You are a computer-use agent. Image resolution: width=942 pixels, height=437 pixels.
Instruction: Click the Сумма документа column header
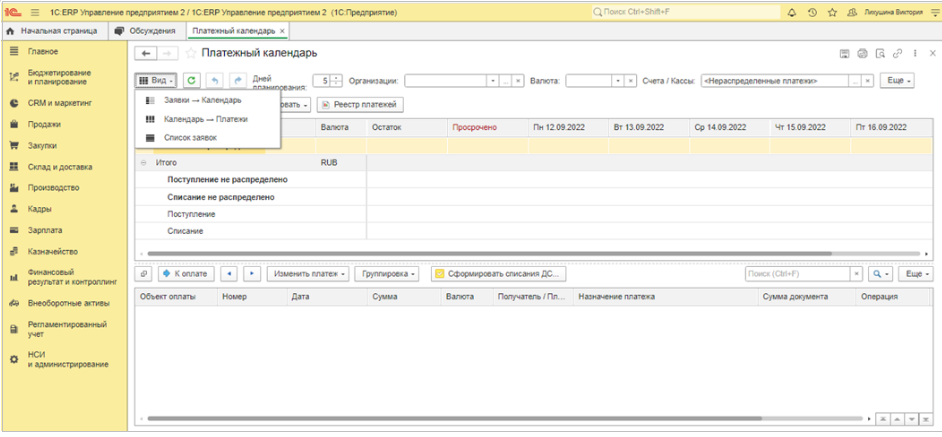tap(806, 297)
